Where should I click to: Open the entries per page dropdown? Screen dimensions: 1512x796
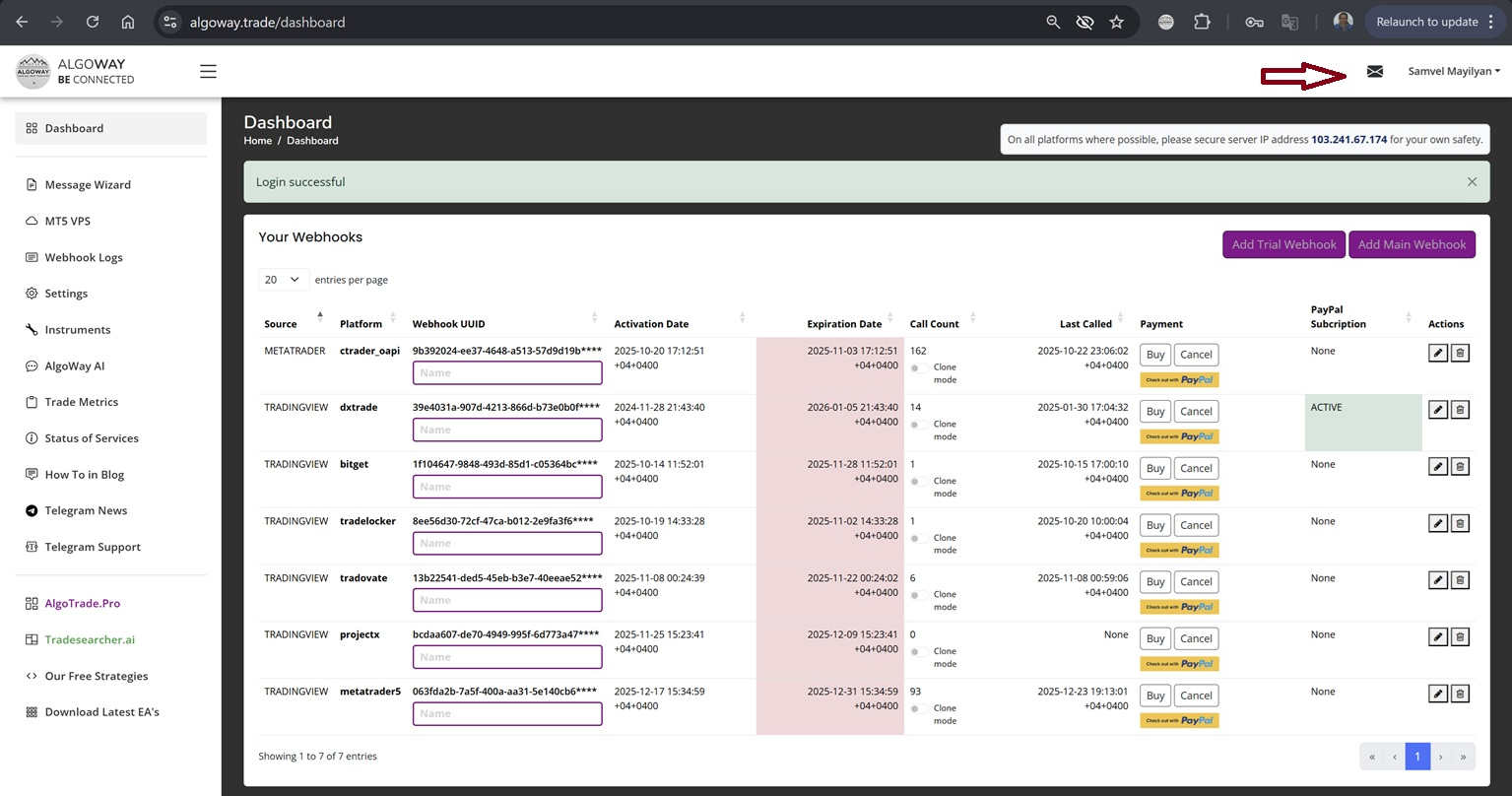pos(283,279)
